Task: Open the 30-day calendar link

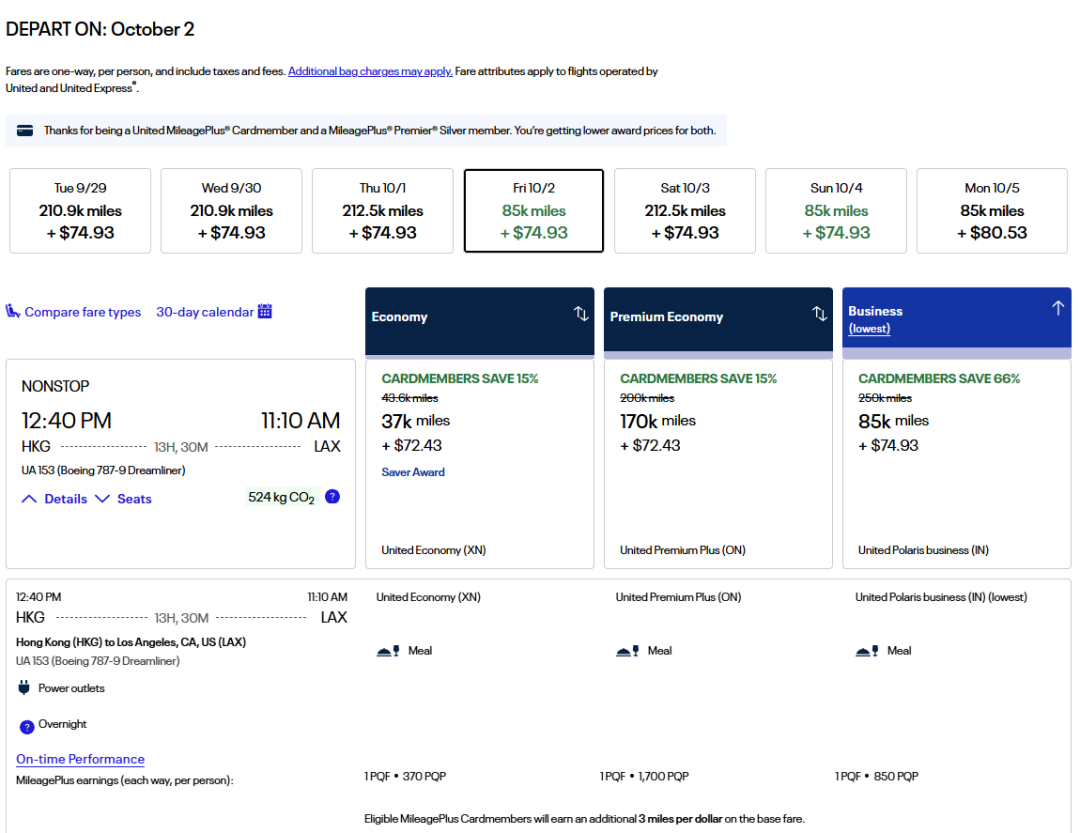Action: point(205,312)
